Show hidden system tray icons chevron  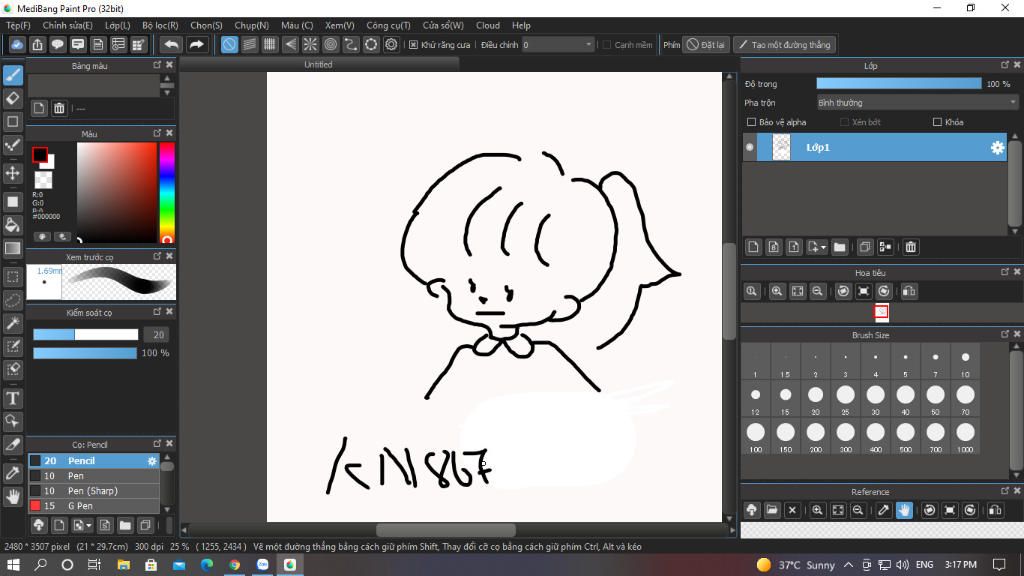click(848, 565)
